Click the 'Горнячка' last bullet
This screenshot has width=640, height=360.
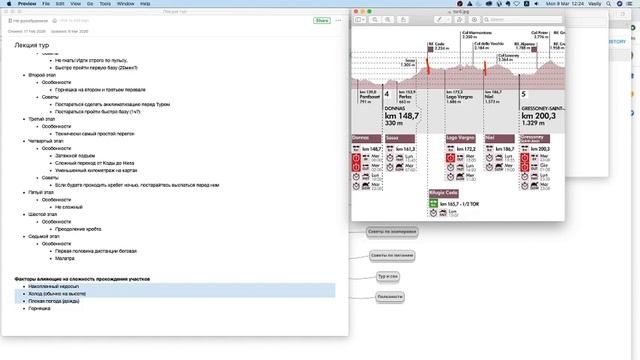(x=39, y=309)
